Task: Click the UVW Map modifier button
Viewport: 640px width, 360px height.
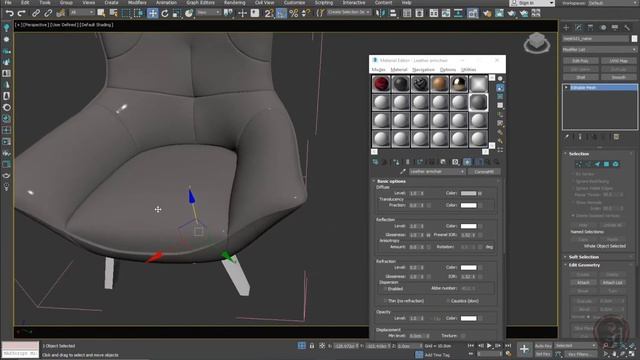Action: (619, 61)
